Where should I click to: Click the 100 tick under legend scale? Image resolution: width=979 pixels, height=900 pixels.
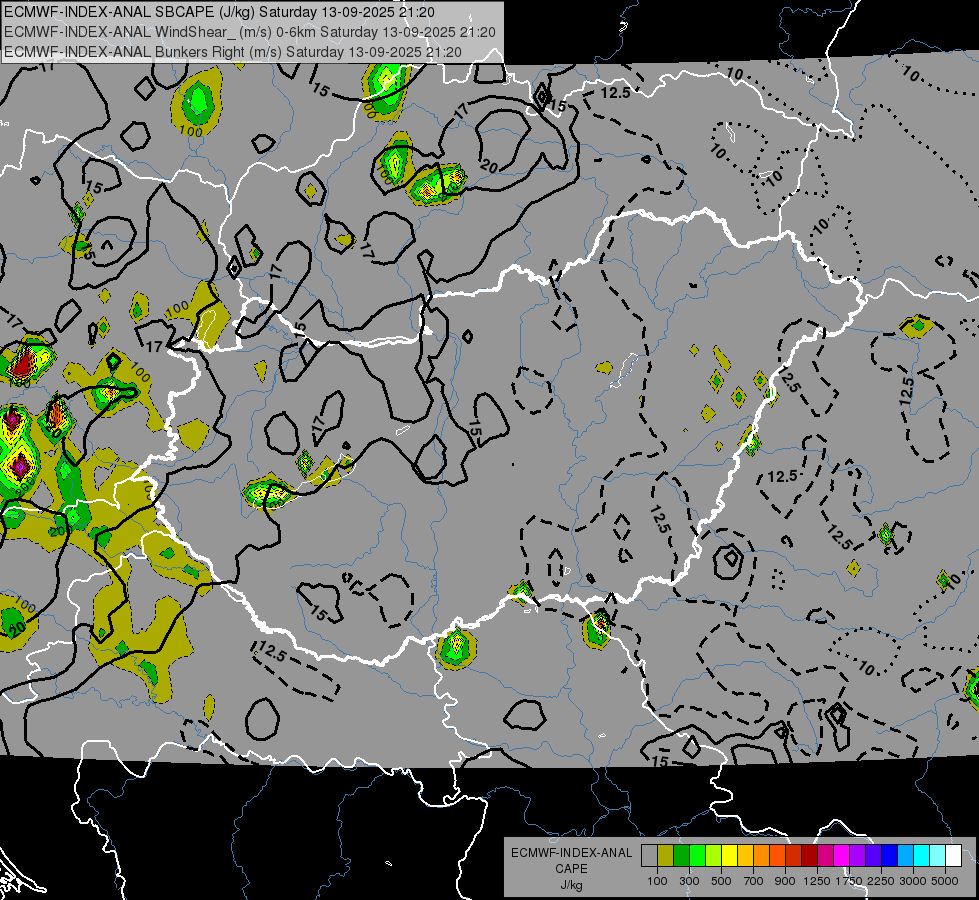[657, 881]
